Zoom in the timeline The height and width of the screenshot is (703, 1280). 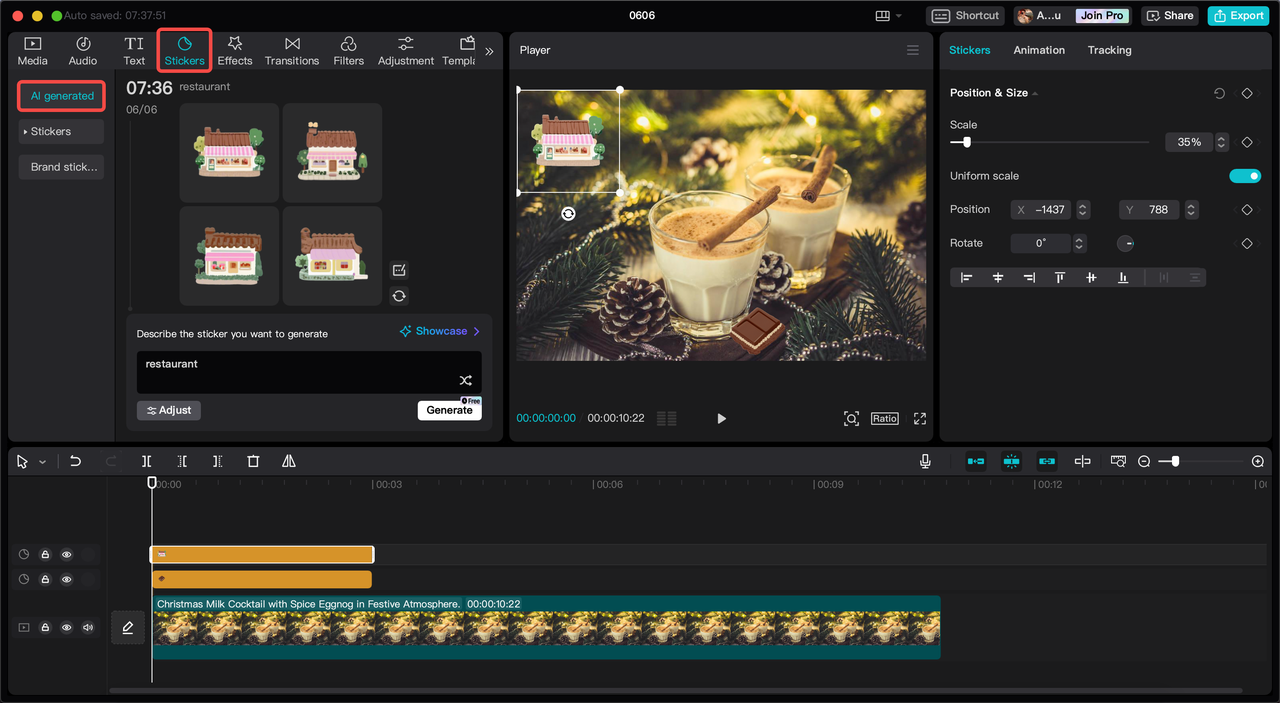(1258, 461)
